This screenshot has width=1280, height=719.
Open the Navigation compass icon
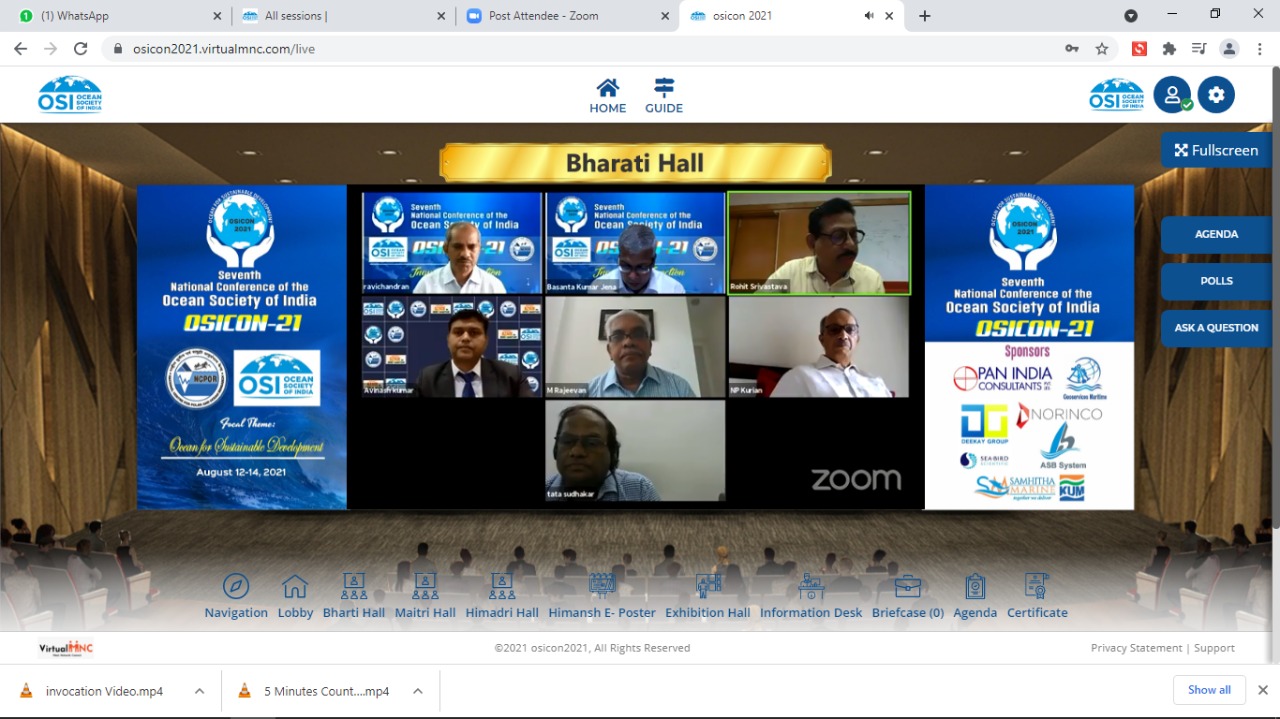236,587
